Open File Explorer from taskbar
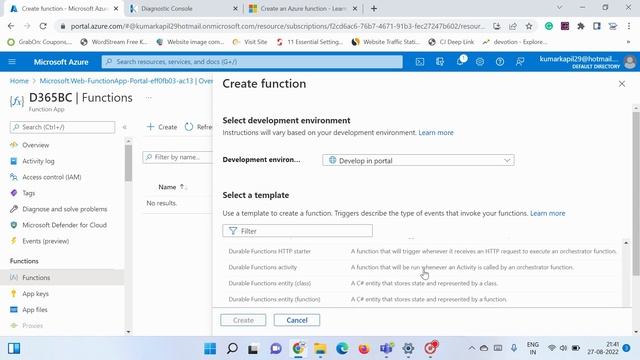Screen dimensions: 640x360 [x=320, y=349]
